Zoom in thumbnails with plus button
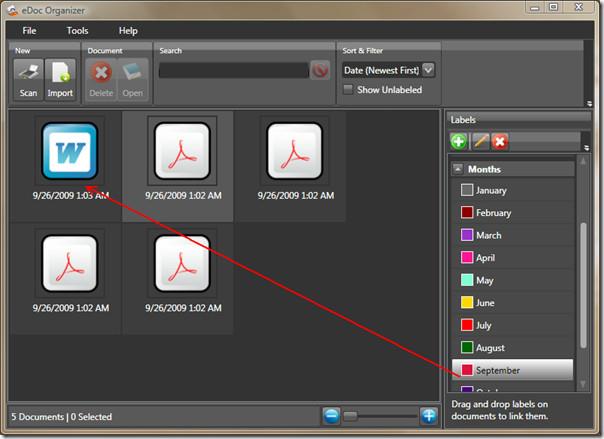The image size is (604, 439). pyautogui.click(x=429, y=416)
